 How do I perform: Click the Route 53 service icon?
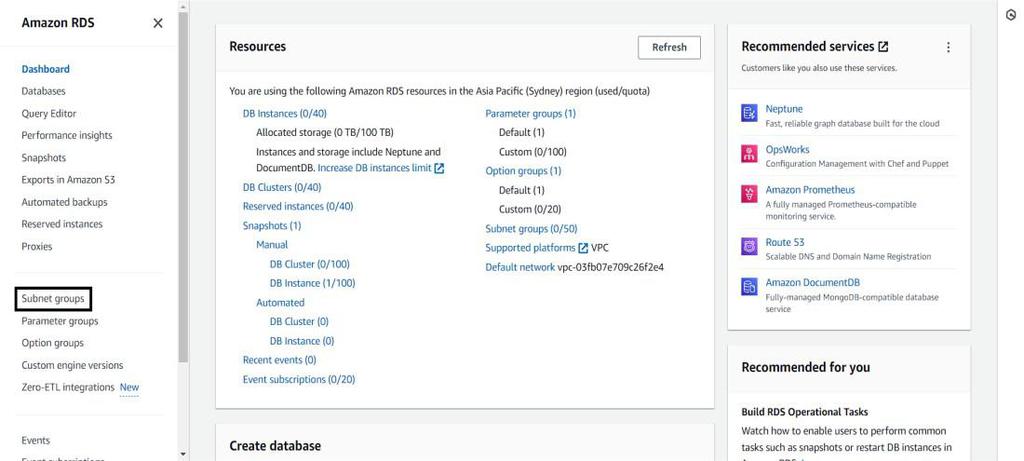click(x=749, y=247)
